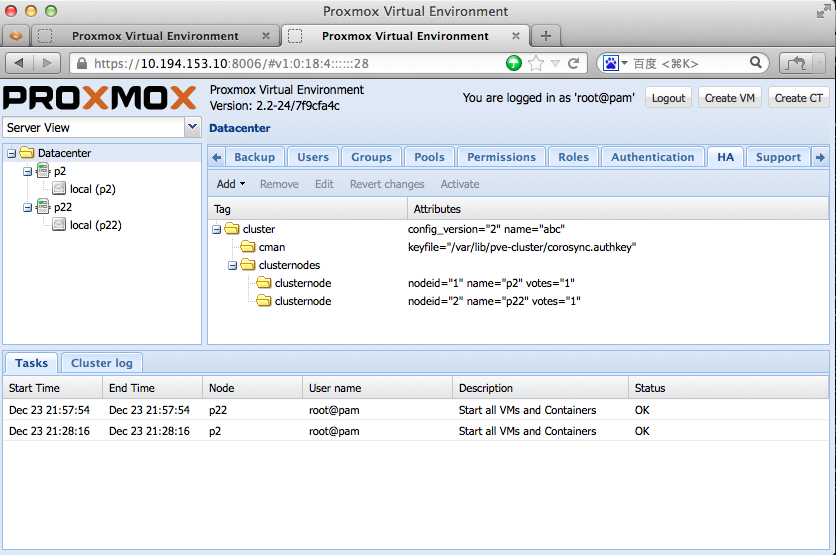
Task: Select the HA tab
Action: [725, 157]
